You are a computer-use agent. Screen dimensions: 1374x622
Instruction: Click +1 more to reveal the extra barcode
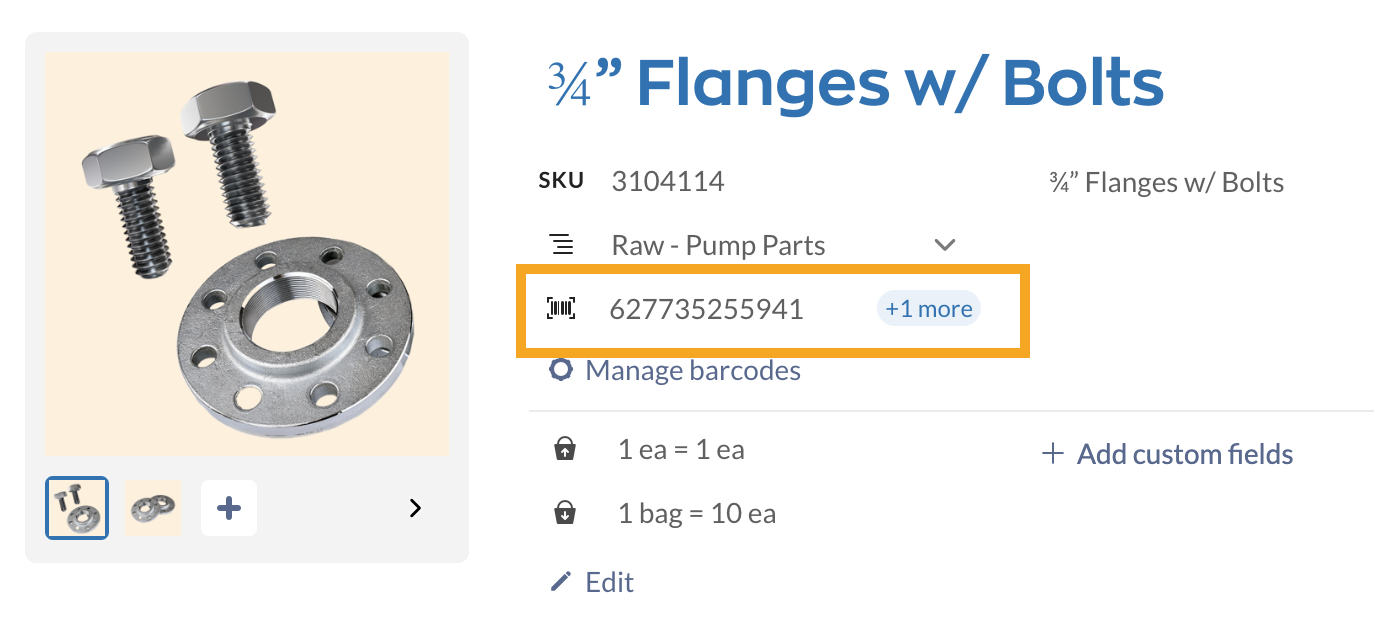click(x=928, y=308)
